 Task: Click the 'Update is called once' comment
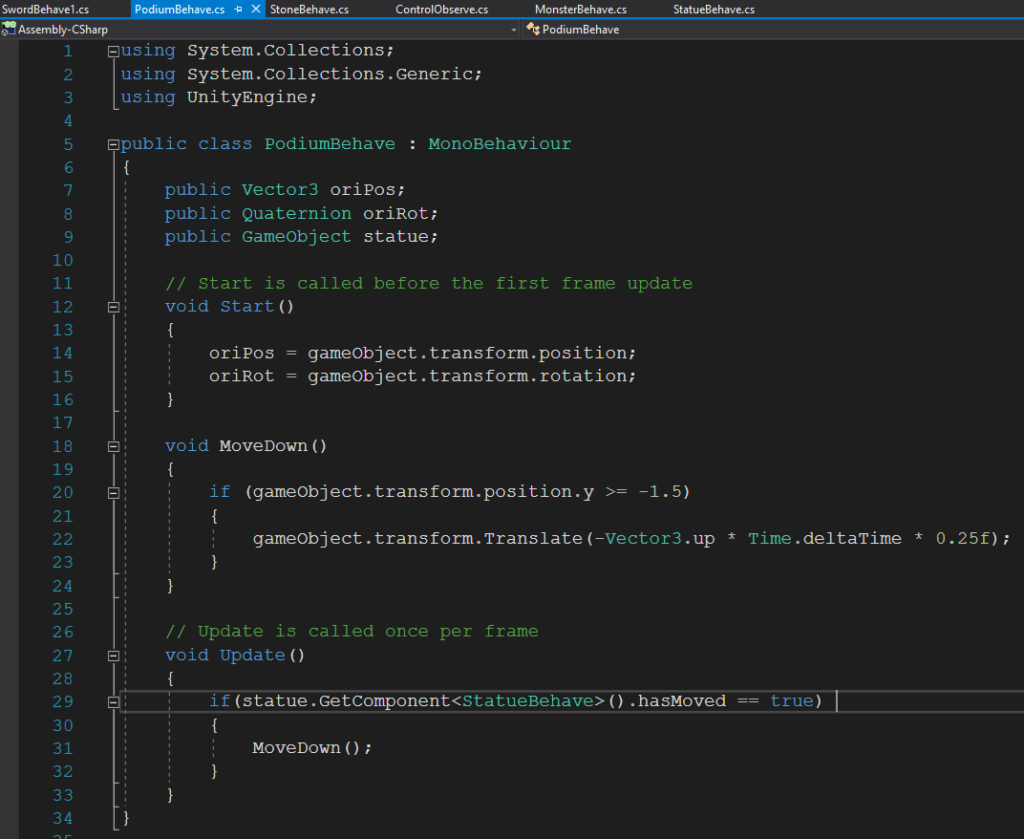(x=351, y=631)
